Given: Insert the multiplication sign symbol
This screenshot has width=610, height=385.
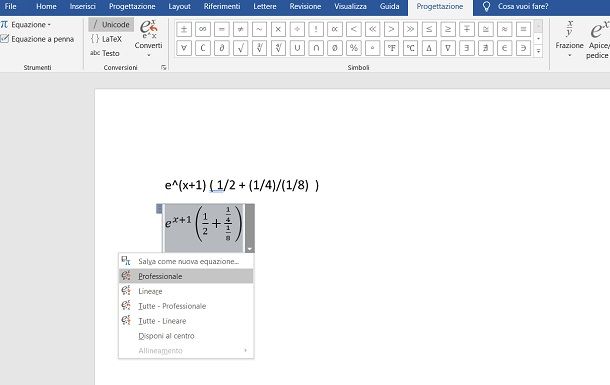Looking at the screenshot, I should 278,29.
